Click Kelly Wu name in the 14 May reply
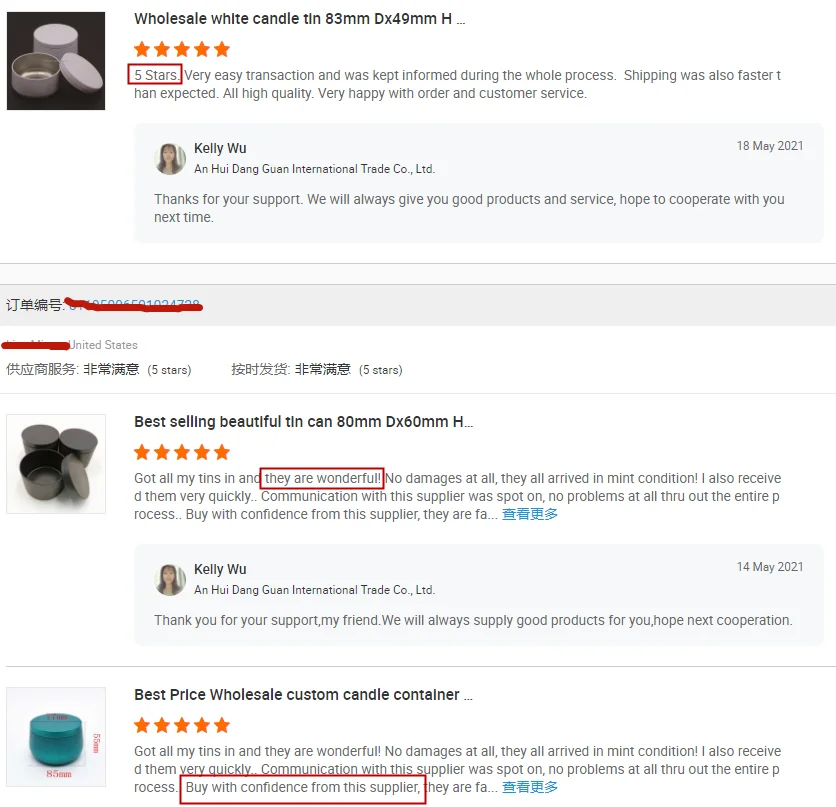The image size is (836, 807). 220,569
